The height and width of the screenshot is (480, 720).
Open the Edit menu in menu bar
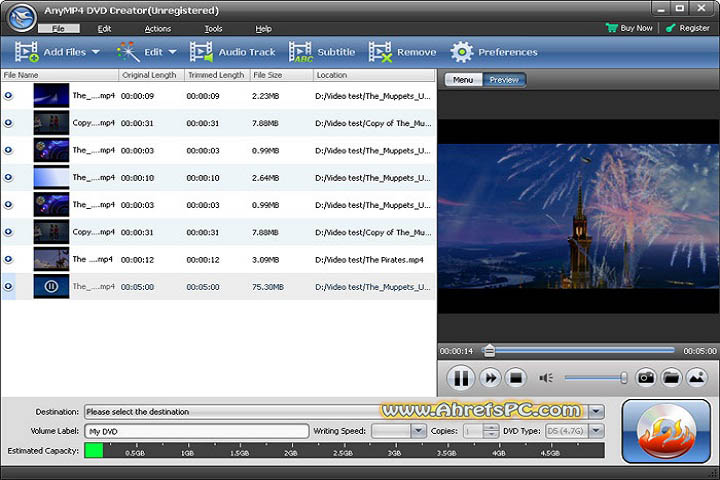click(104, 28)
